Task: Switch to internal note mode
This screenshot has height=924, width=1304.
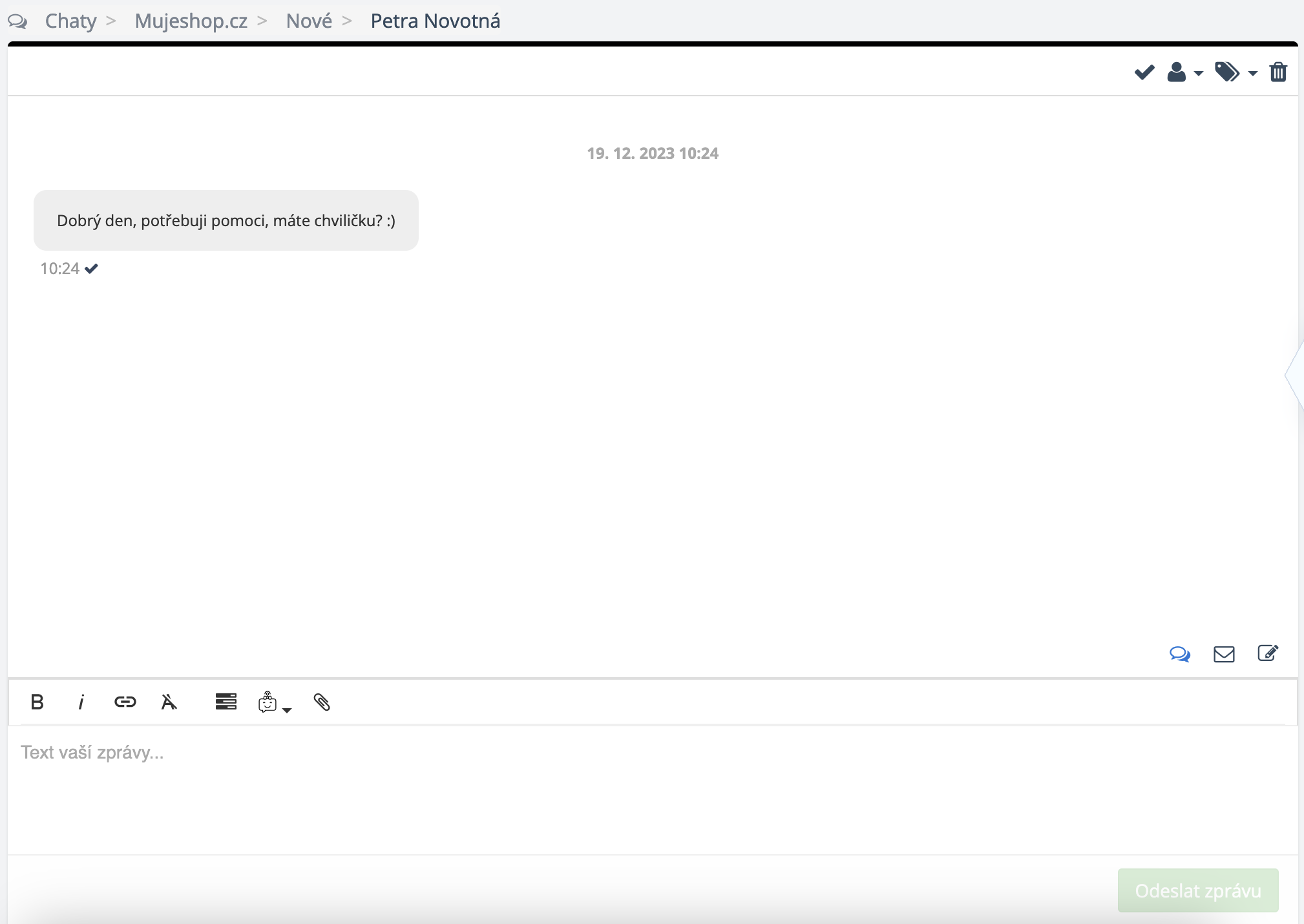Action: click(x=1267, y=653)
